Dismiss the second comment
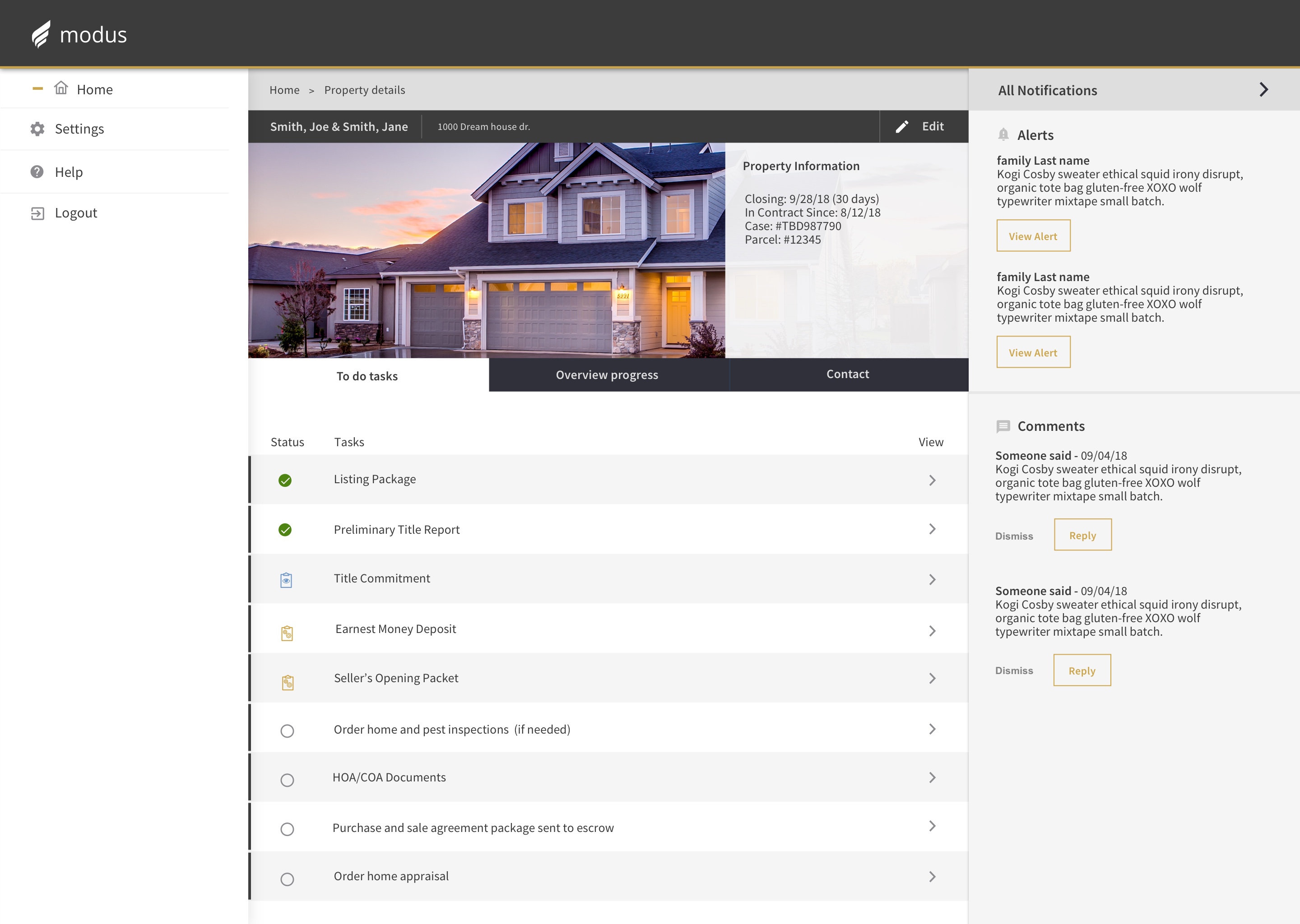 click(1014, 670)
